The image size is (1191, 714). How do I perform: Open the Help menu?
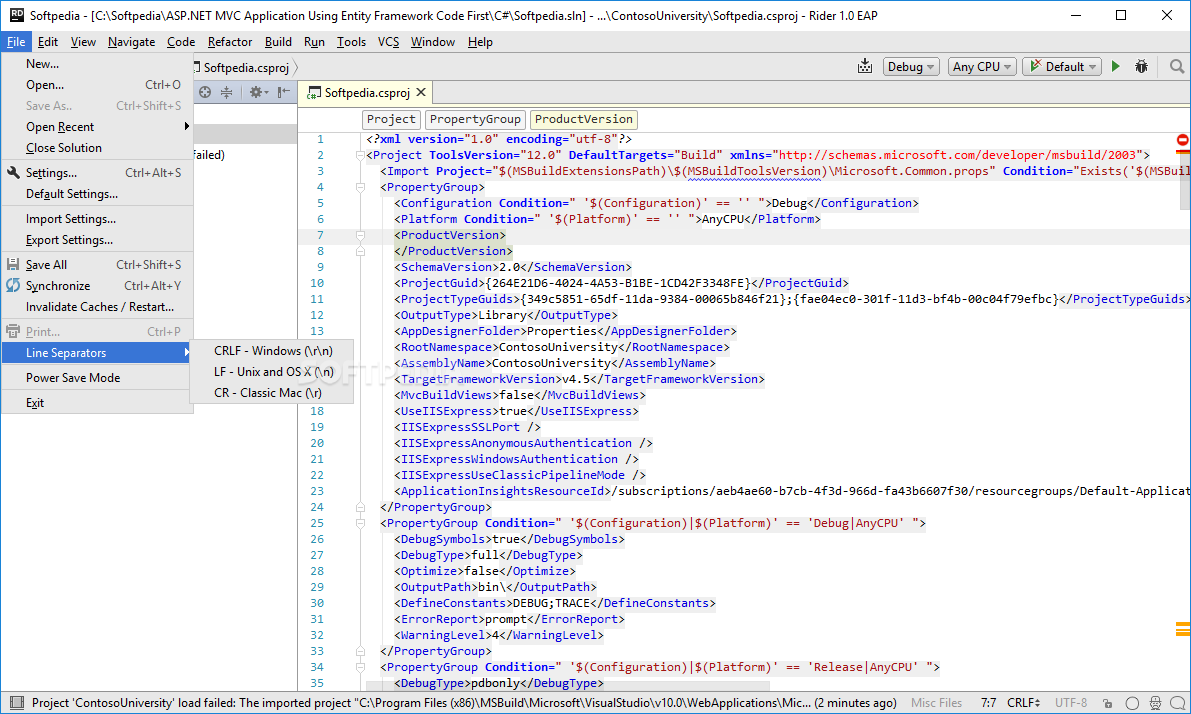(x=480, y=42)
